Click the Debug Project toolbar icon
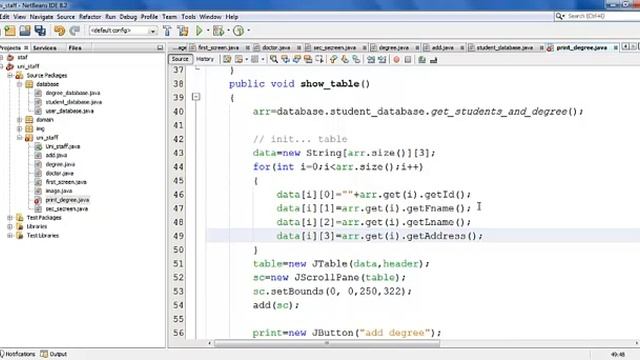The image size is (640, 360). click(218, 31)
